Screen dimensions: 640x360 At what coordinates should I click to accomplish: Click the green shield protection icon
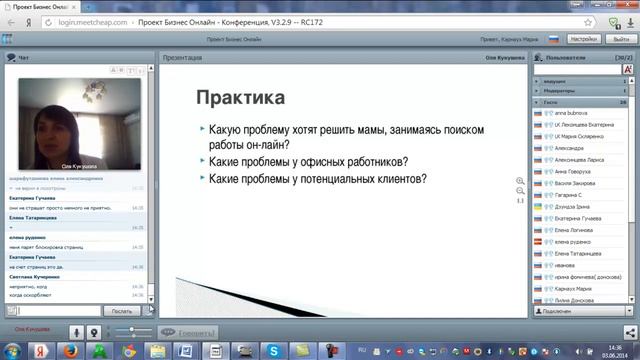pyautogui.click(x=614, y=23)
